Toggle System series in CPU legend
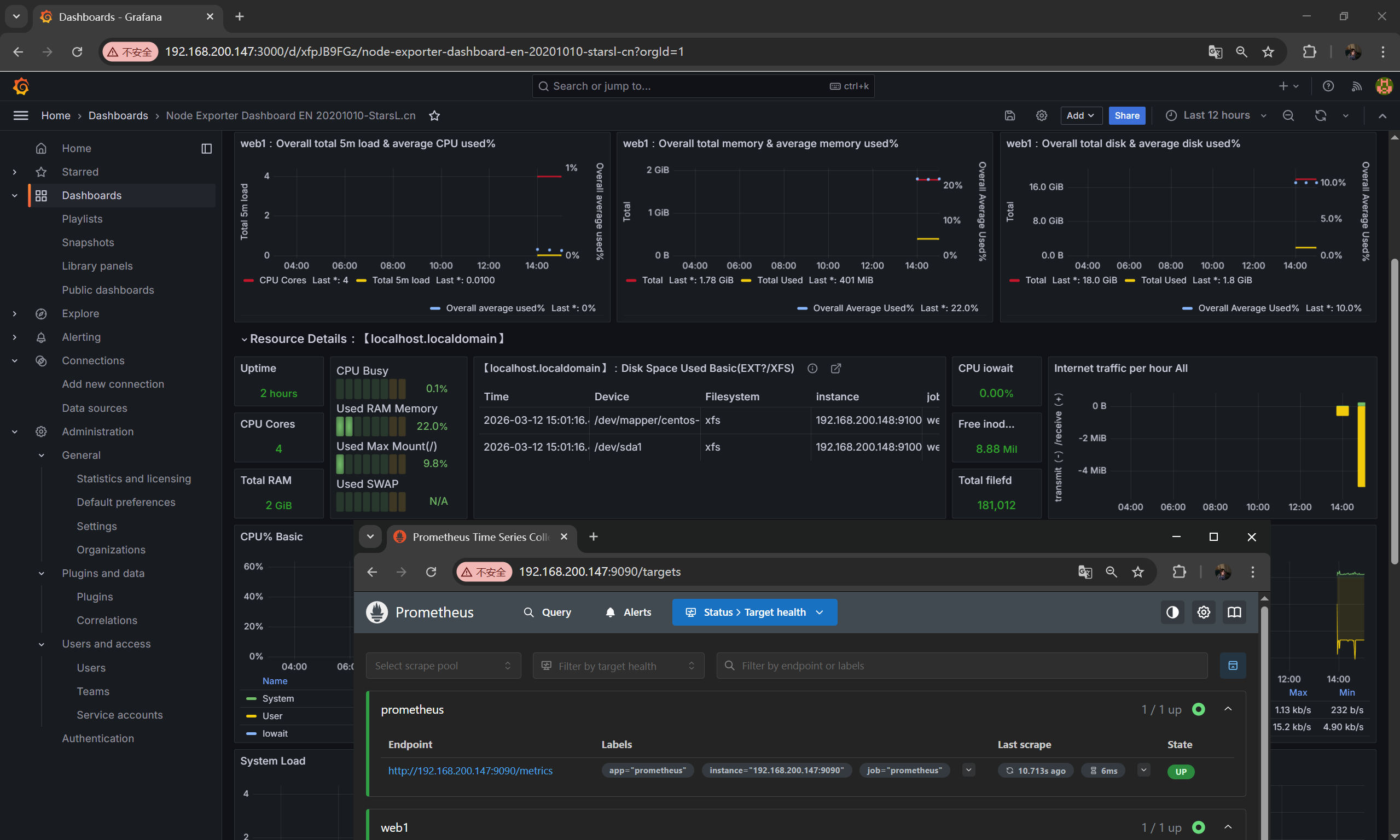 (277, 698)
